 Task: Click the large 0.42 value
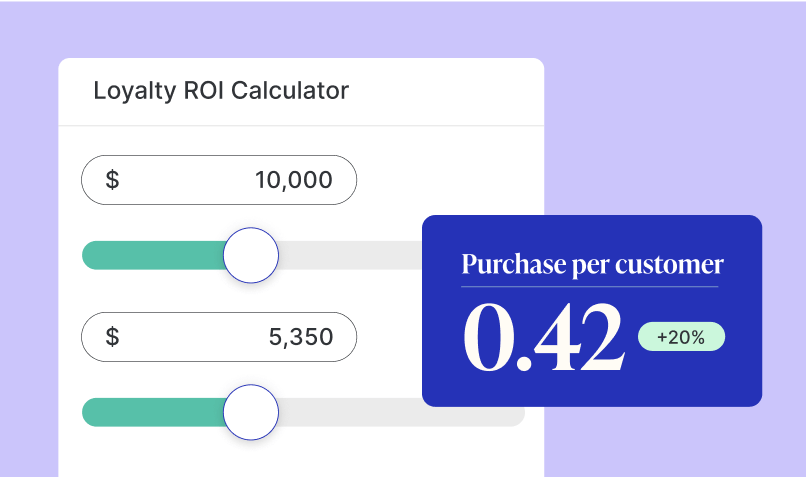point(543,337)
